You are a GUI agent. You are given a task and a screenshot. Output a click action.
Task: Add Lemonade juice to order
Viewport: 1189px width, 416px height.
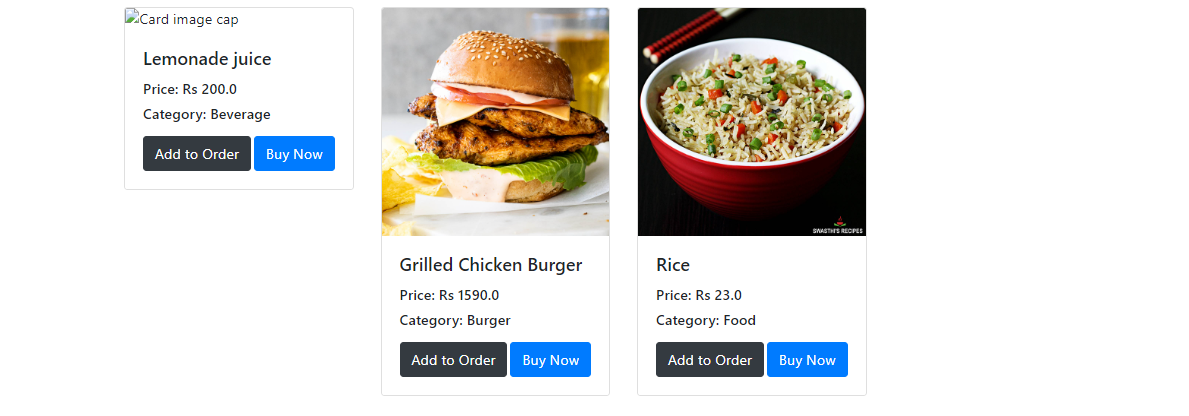[x=197, y=154]
